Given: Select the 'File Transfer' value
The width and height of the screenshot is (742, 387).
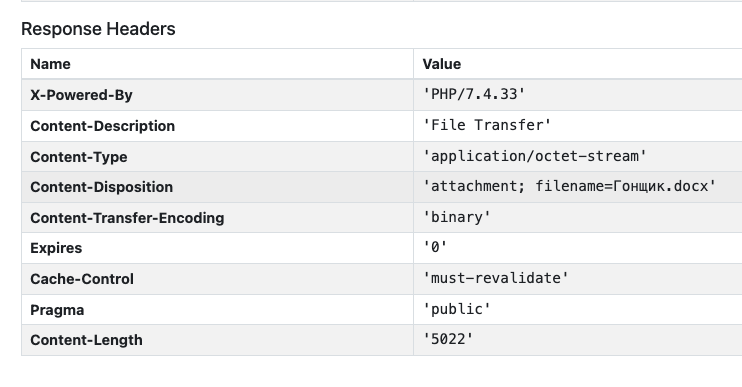Looking at the screenshot, I should (x=487, y=125).
